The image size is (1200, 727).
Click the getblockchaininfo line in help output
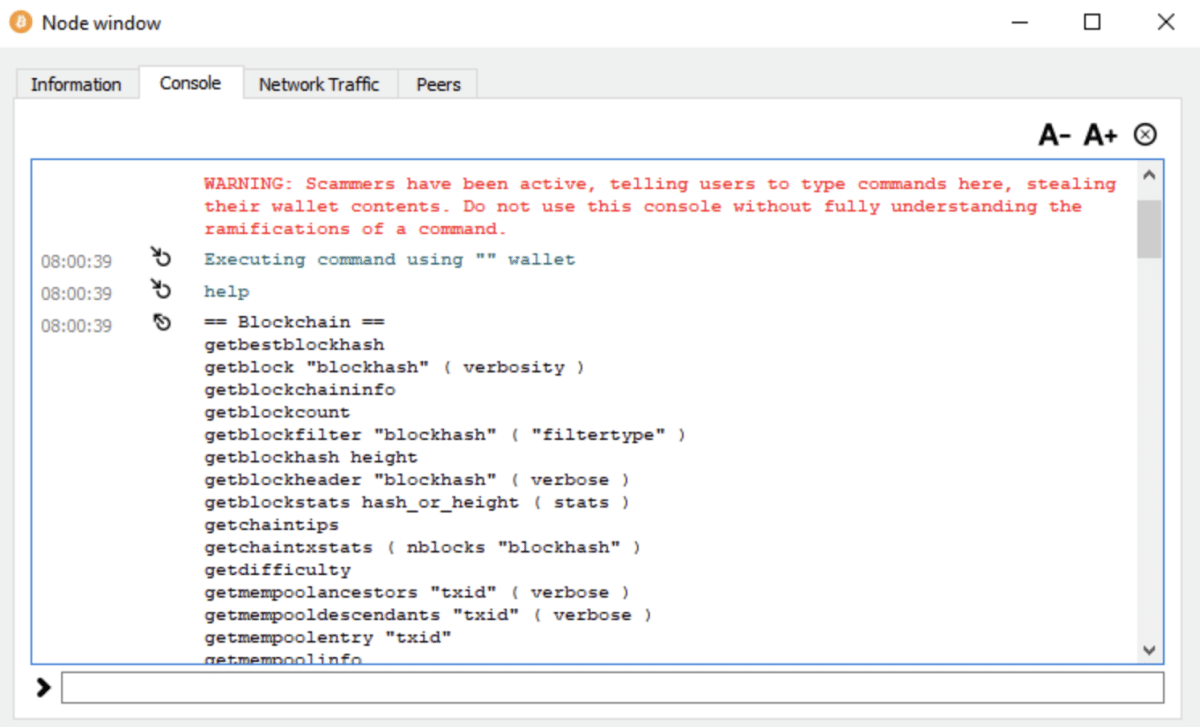click(300, 390)
